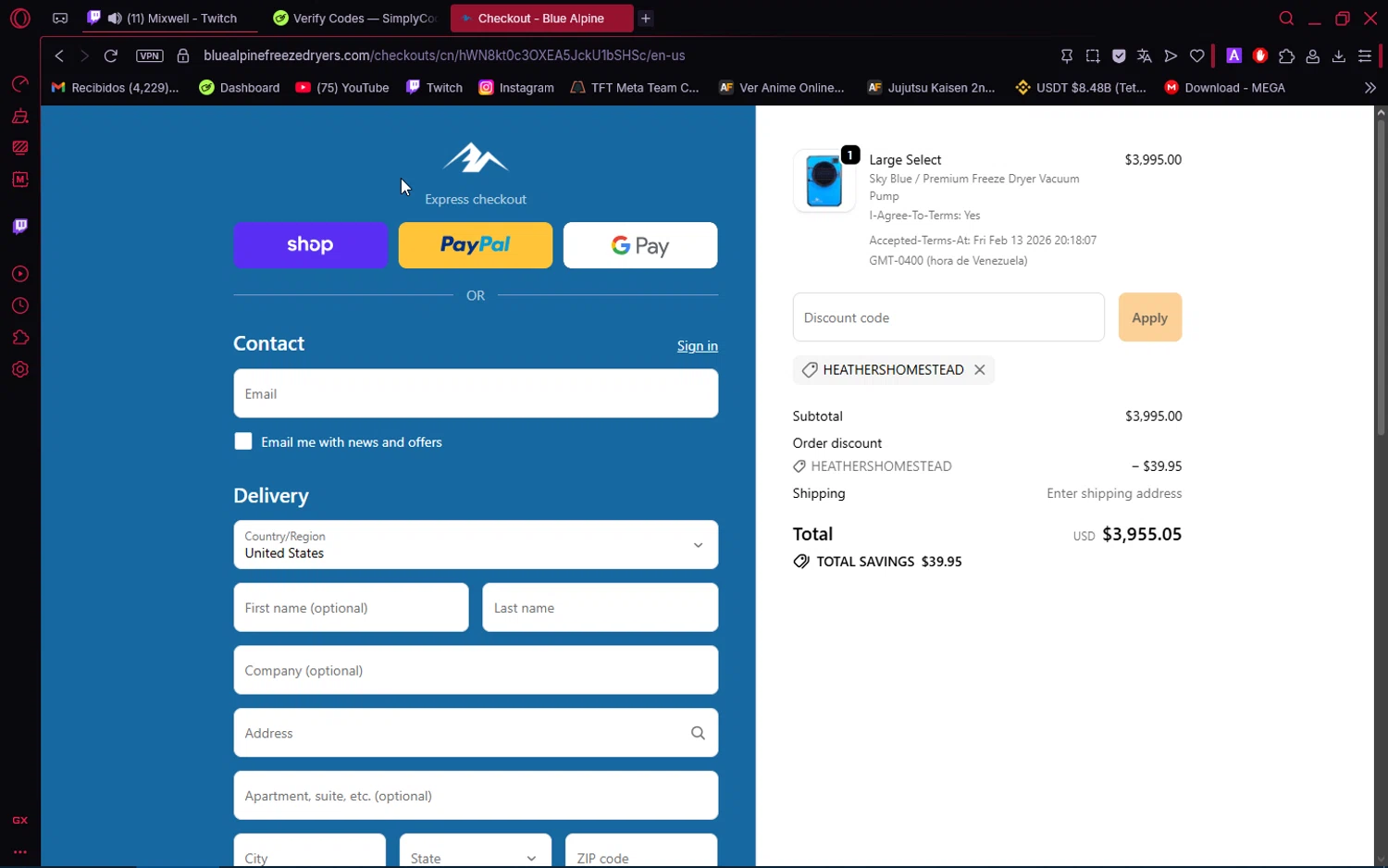Image resolution: width=1388 pixels, height=868 pixels.
Task: Open Twitch panel in the sidebar
Action: click(x=20, y=227)
